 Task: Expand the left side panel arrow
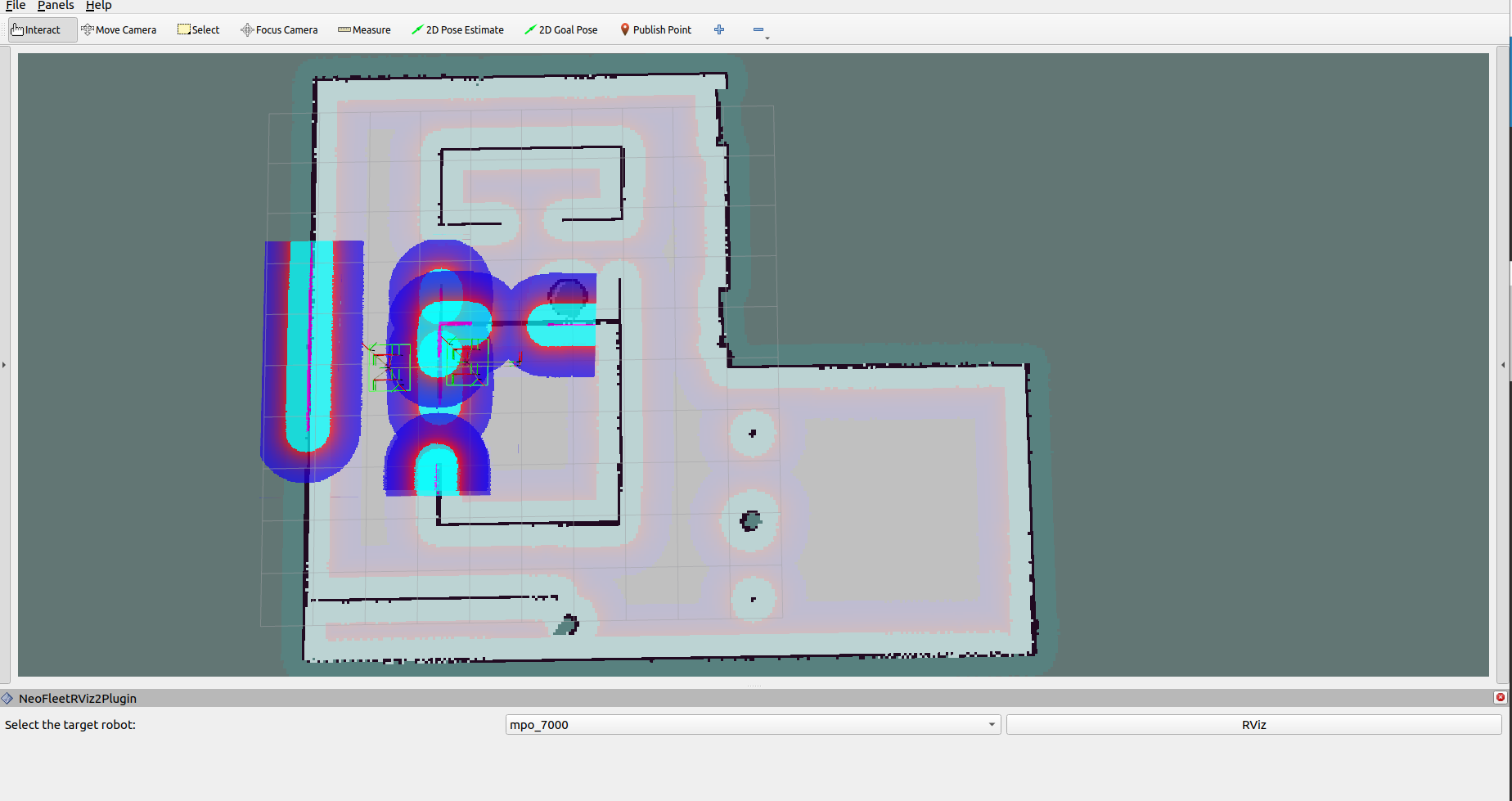[x=4, y=365]
